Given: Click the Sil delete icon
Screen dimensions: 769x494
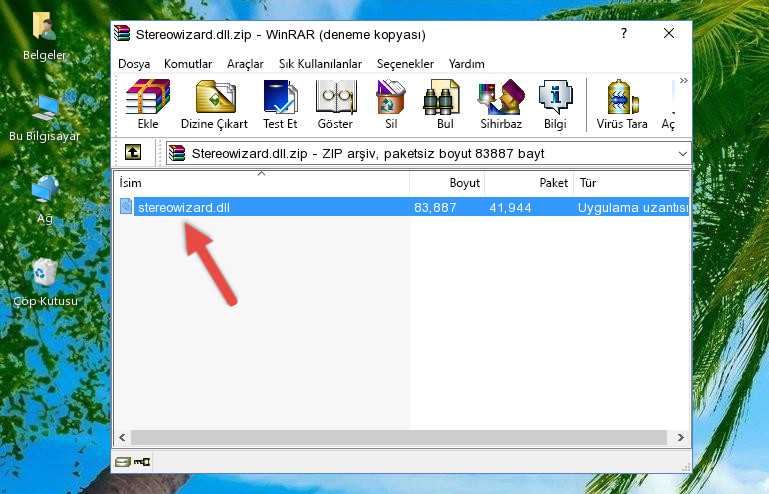Looking at the screenshot, I should (391, 104).
